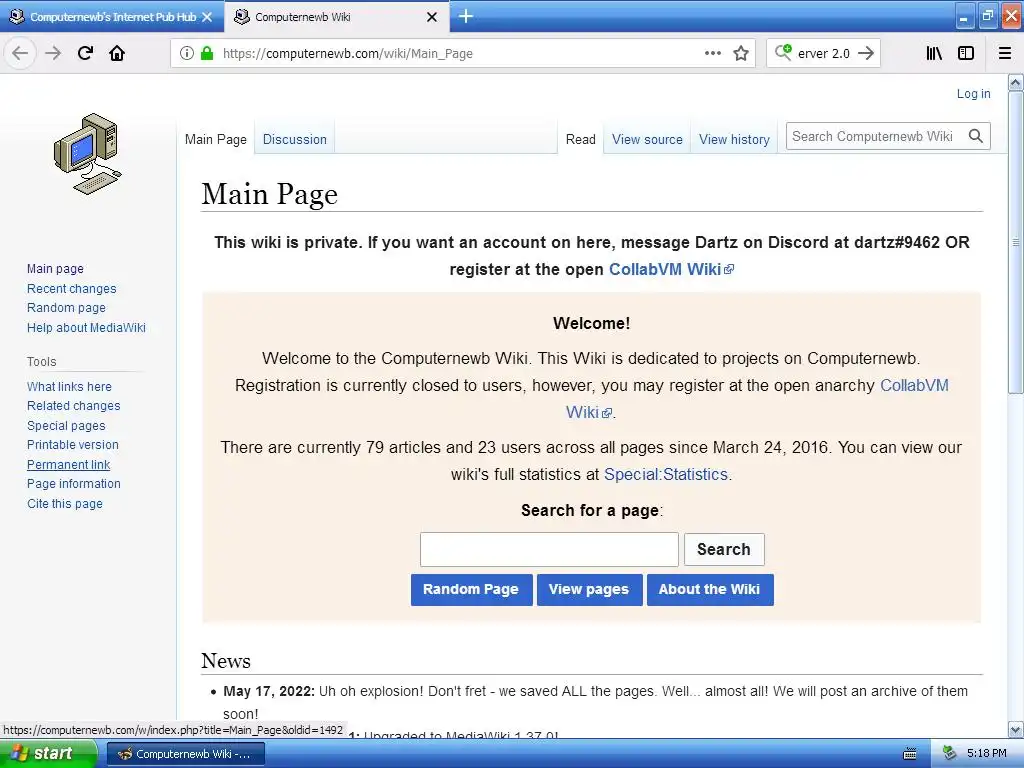Open Special pages link
1024x768 pixels.
pos(66,425)
